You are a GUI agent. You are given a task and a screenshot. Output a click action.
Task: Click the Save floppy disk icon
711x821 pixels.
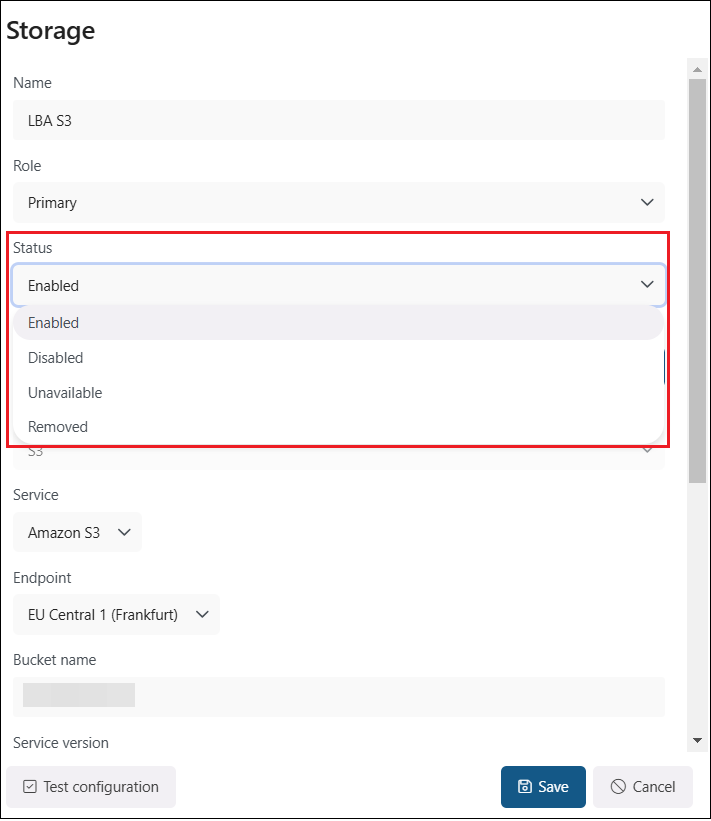(525, 787)
